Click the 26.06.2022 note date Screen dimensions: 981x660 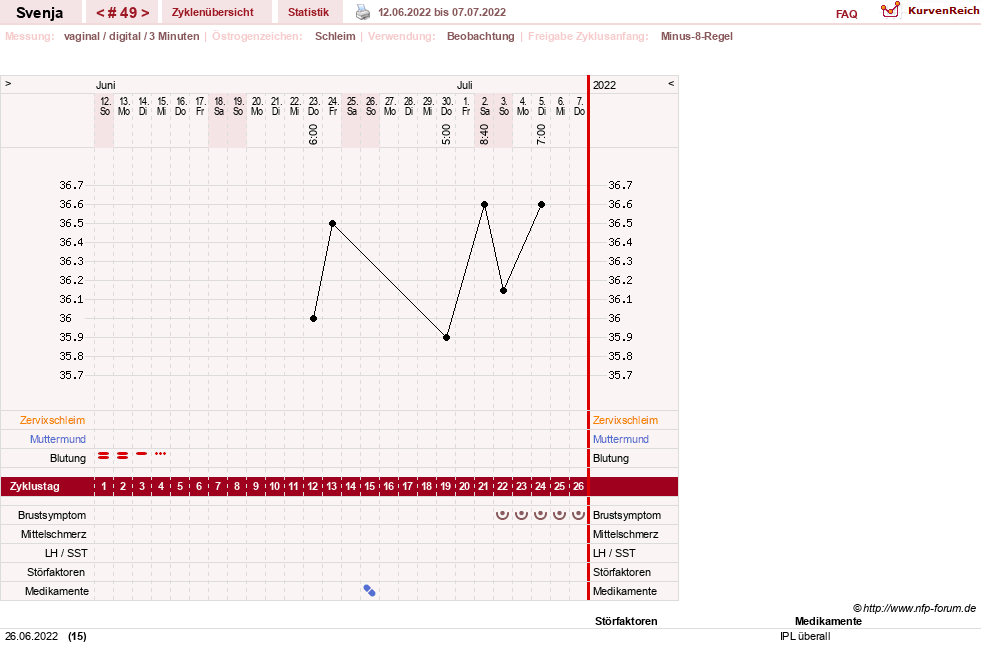point(31,636)
